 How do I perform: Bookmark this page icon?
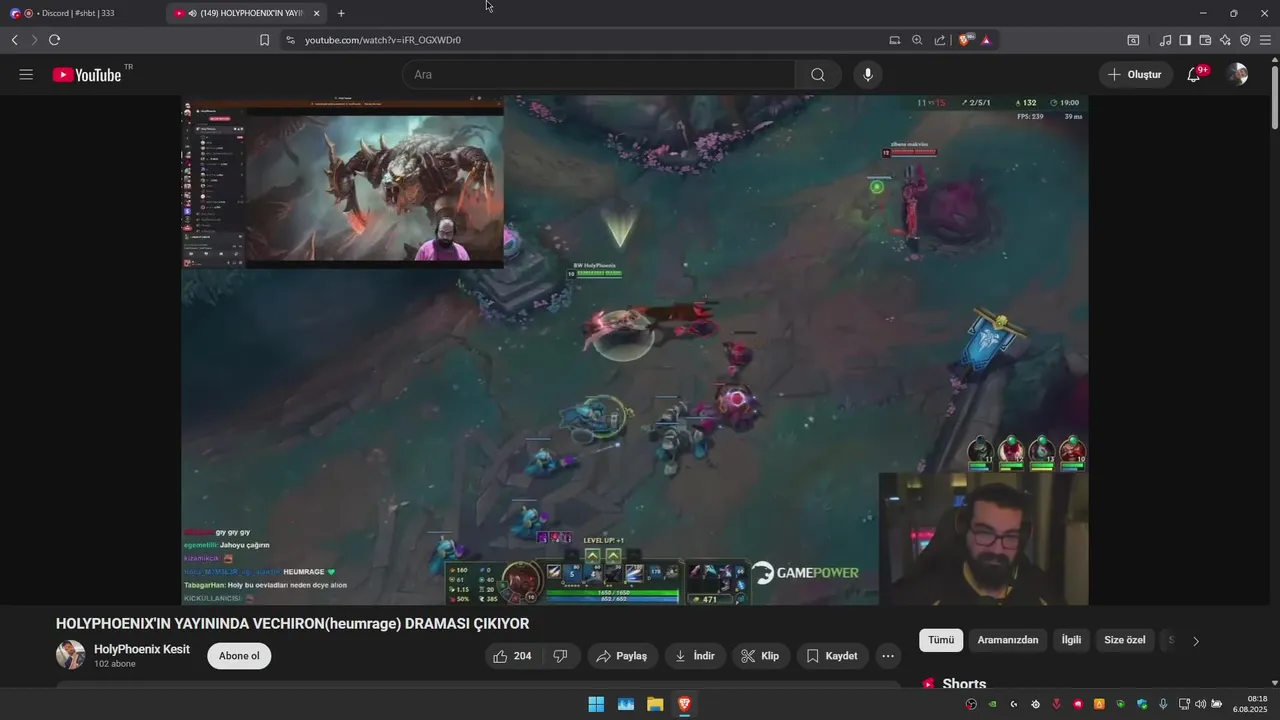click(x=264, y=40)
